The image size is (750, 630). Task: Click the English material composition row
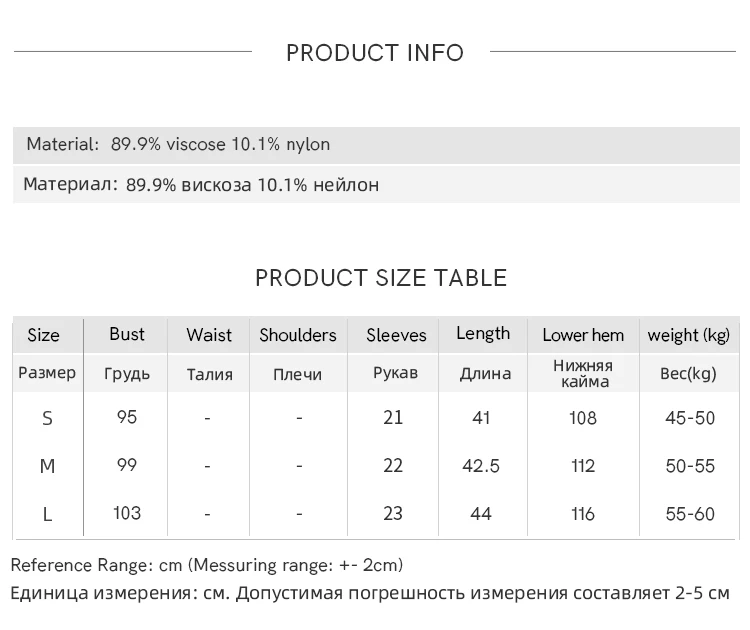coord(178,144)
